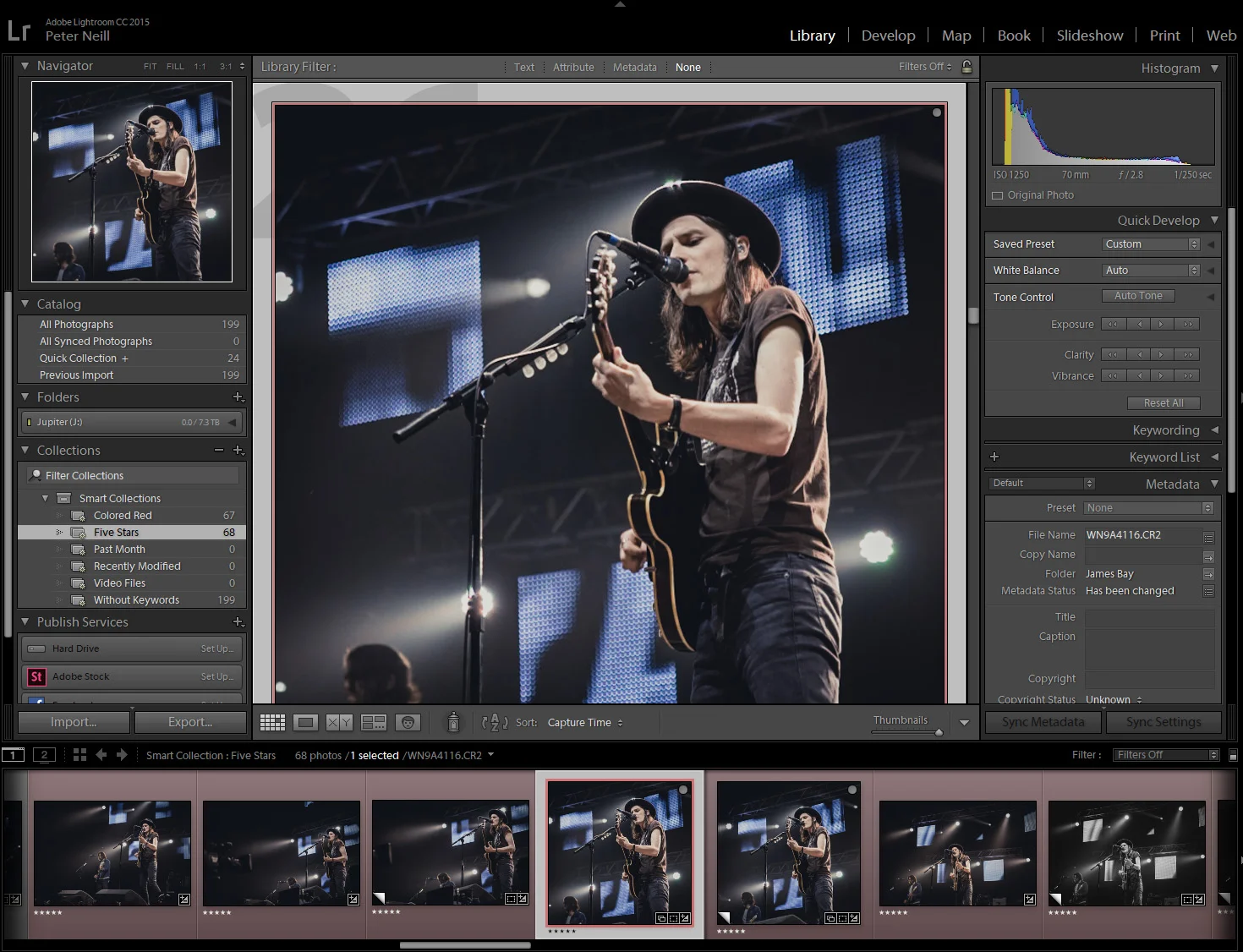
Task: Open the Book module
Action: click(x=1014, y=36)
